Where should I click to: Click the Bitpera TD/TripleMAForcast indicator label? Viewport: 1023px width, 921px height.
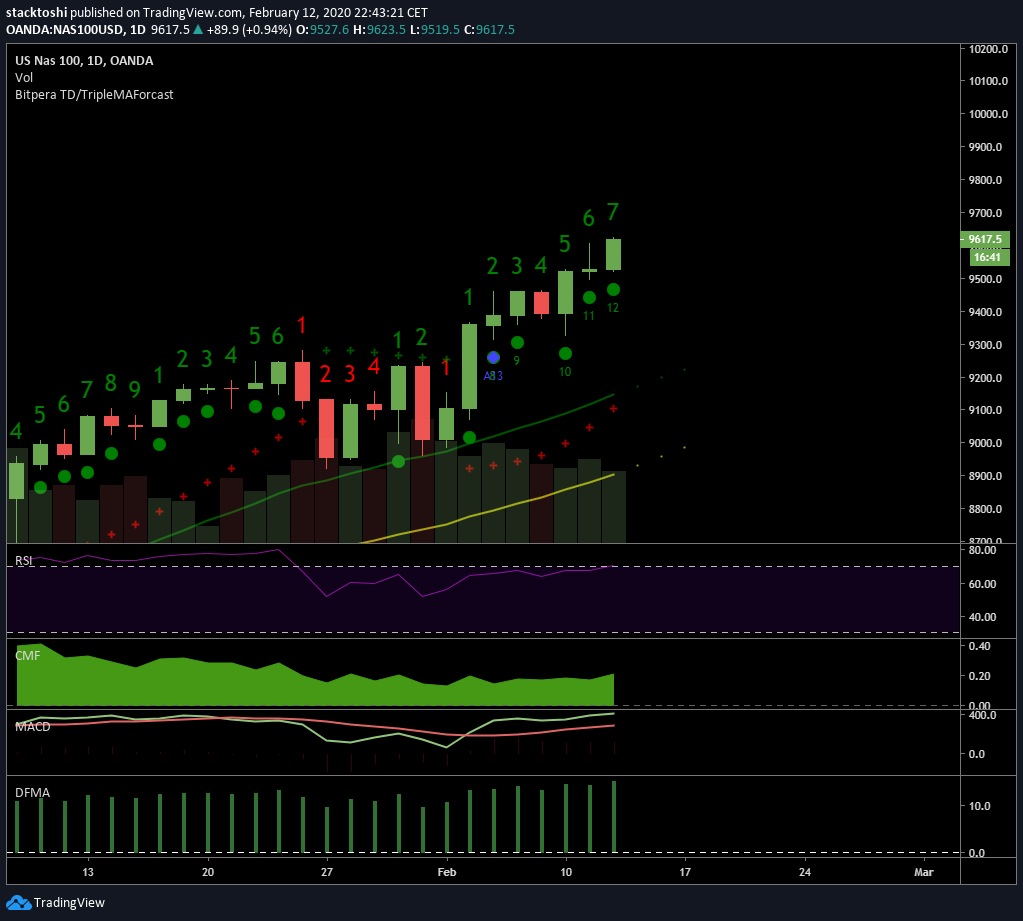tap(94, 95)
